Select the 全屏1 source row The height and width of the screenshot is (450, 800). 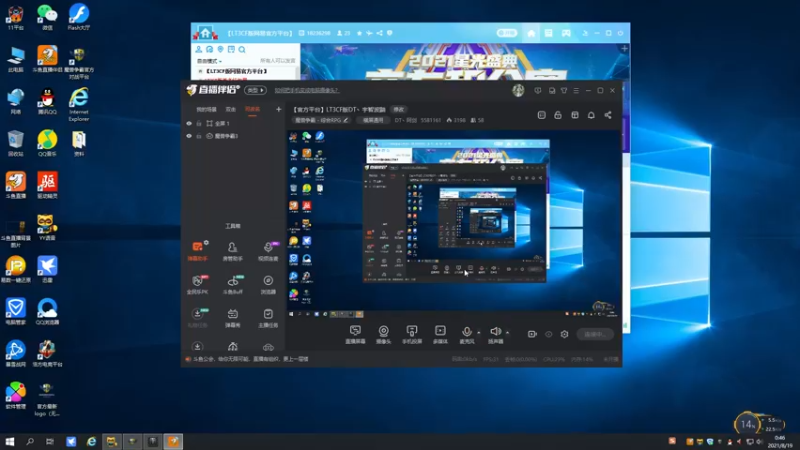point(234,123)
